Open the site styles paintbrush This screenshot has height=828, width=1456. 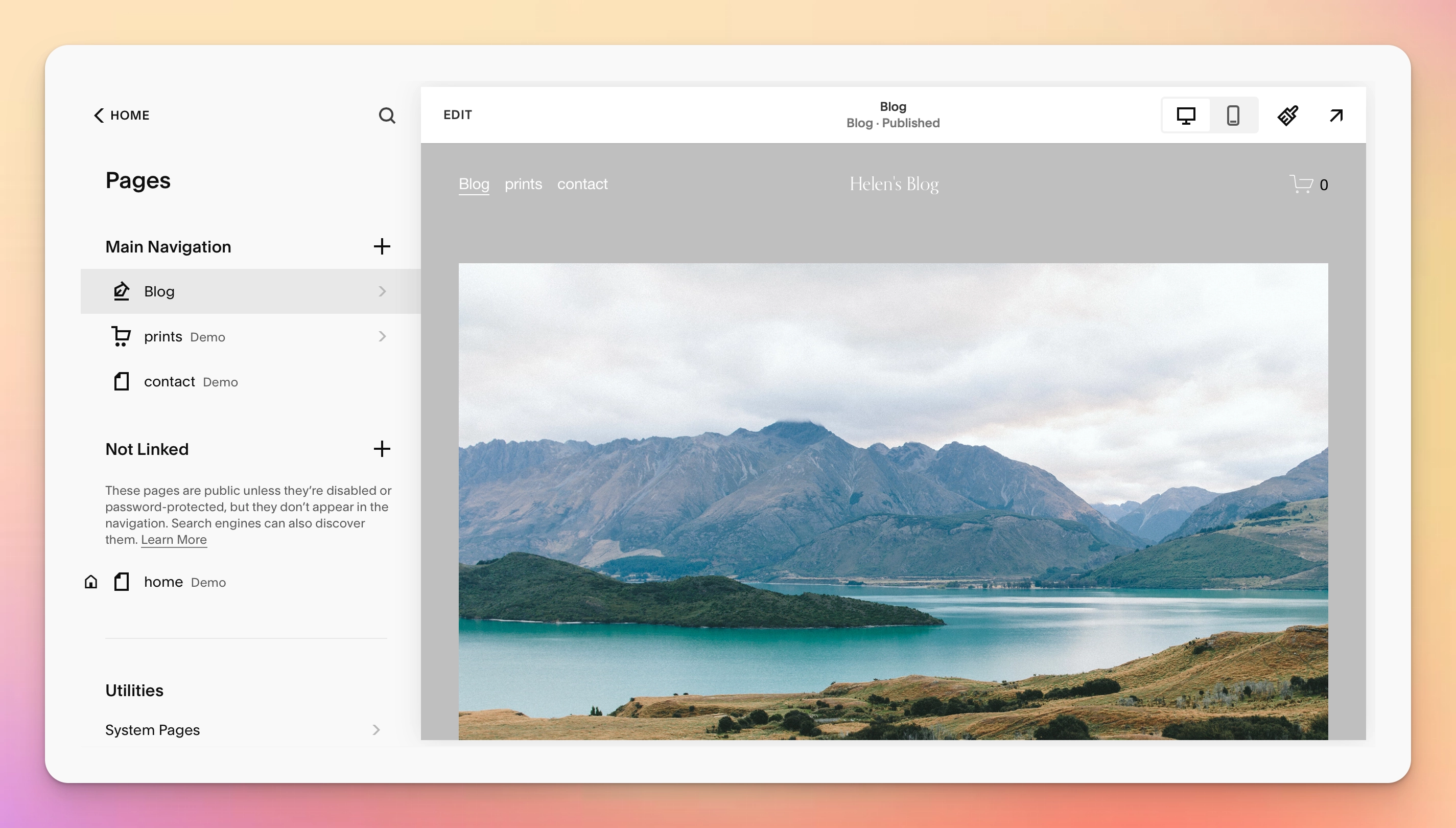(x=1288, y=116)
